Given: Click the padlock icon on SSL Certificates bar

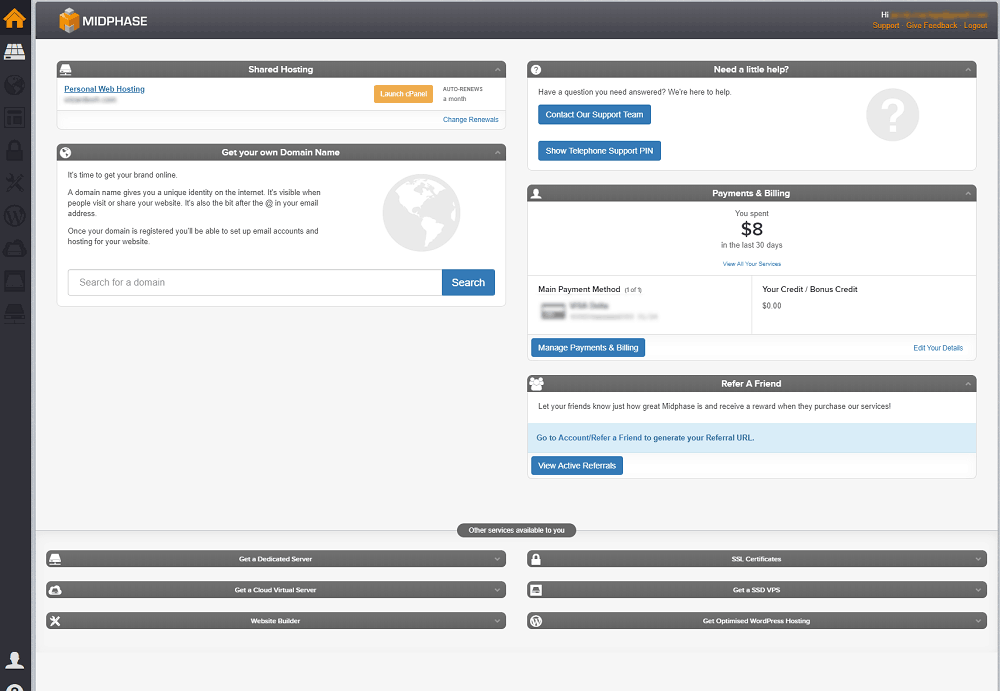Looking at the screenshot, I should [x=536, y=559].
